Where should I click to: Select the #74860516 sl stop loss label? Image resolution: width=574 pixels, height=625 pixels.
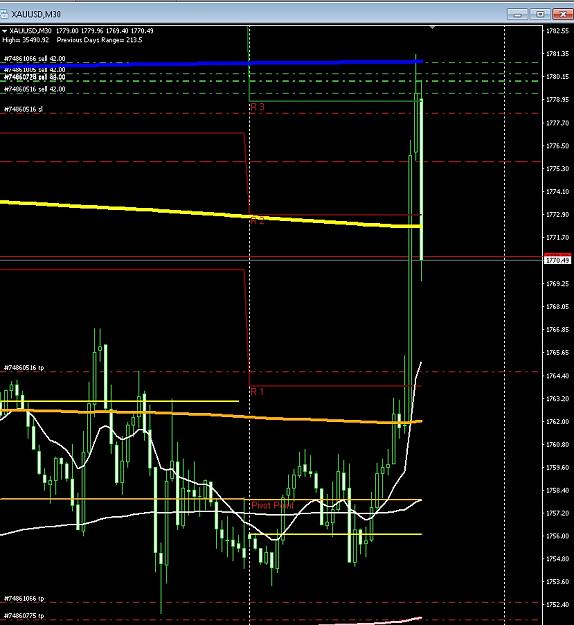point(24,109)
